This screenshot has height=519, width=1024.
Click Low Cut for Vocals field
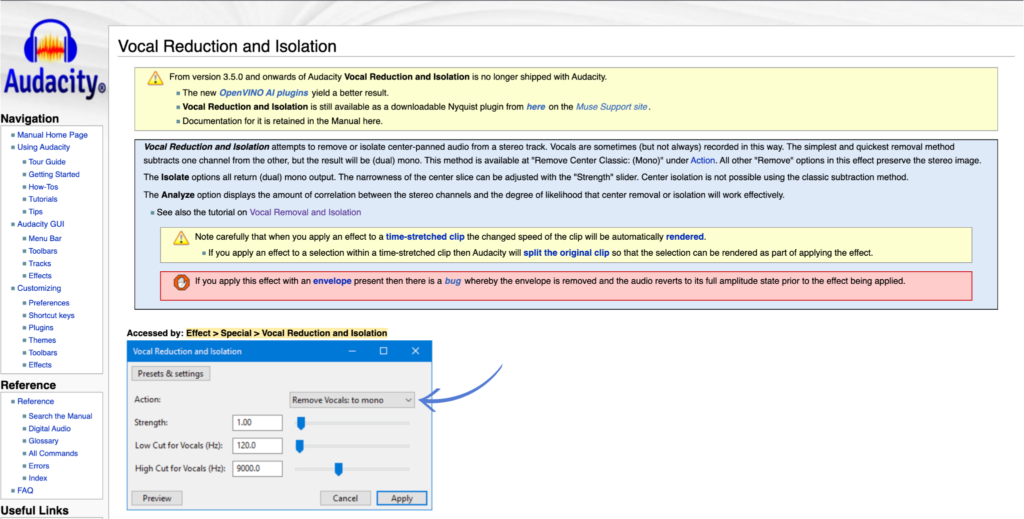tap(257, 446)
